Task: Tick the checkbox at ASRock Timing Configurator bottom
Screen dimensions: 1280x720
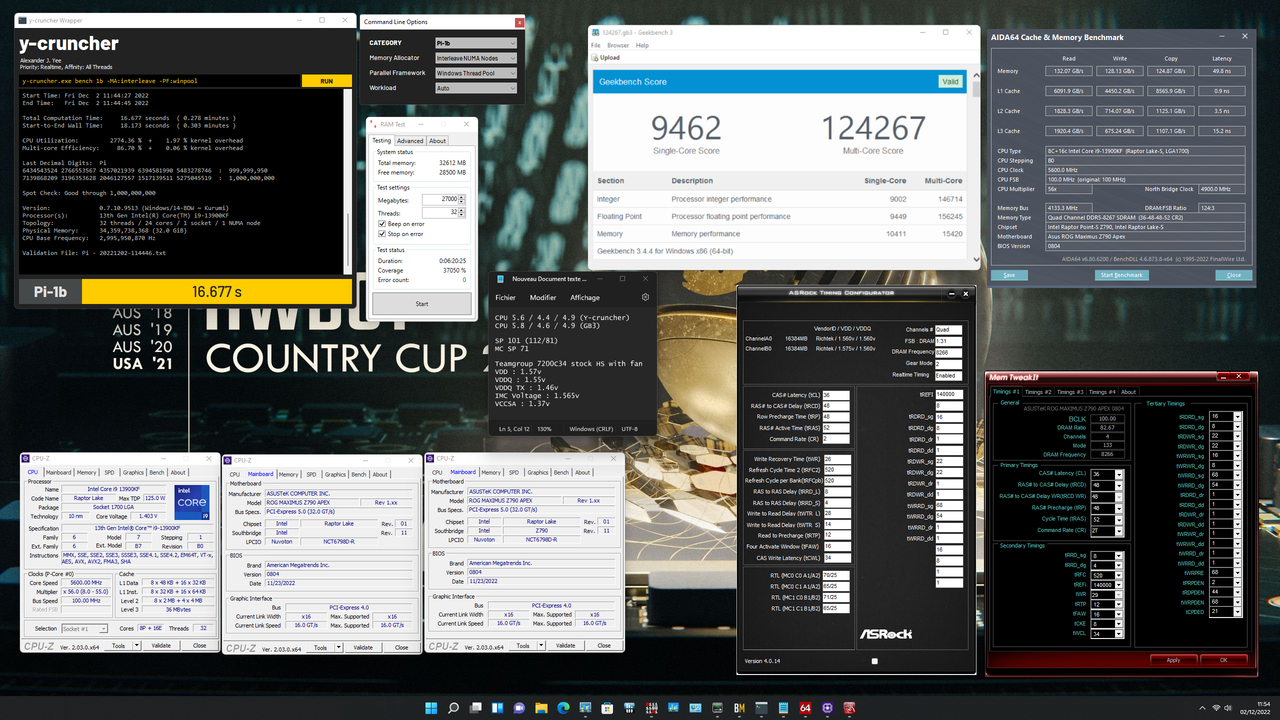Action: tap(874, 661)
